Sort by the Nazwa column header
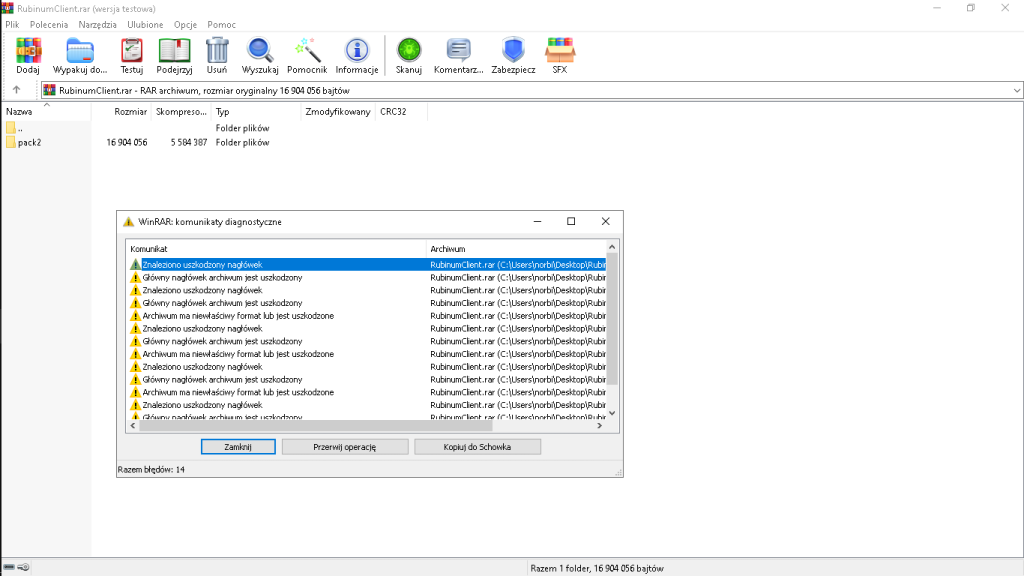Image resolution: width=1024 pixels, height=576 pixels. point(46,112)
